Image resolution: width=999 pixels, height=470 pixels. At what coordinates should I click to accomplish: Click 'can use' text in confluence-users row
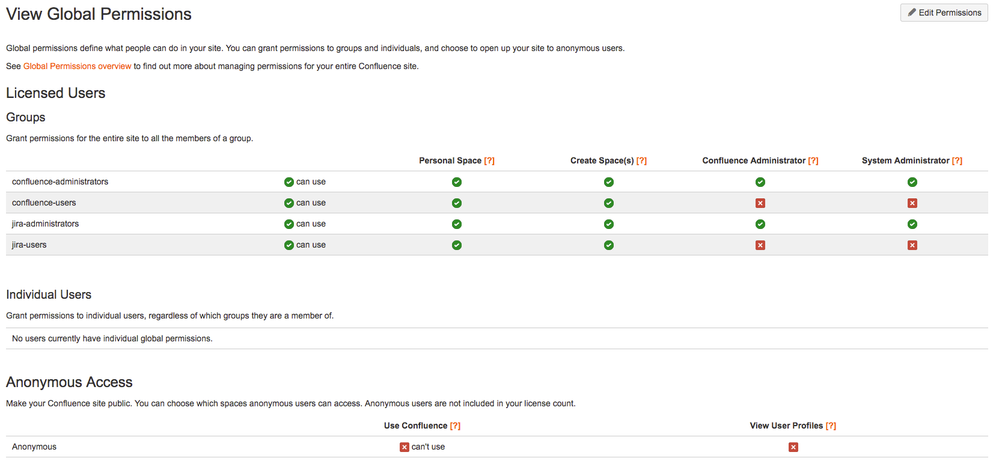(311, 203)
